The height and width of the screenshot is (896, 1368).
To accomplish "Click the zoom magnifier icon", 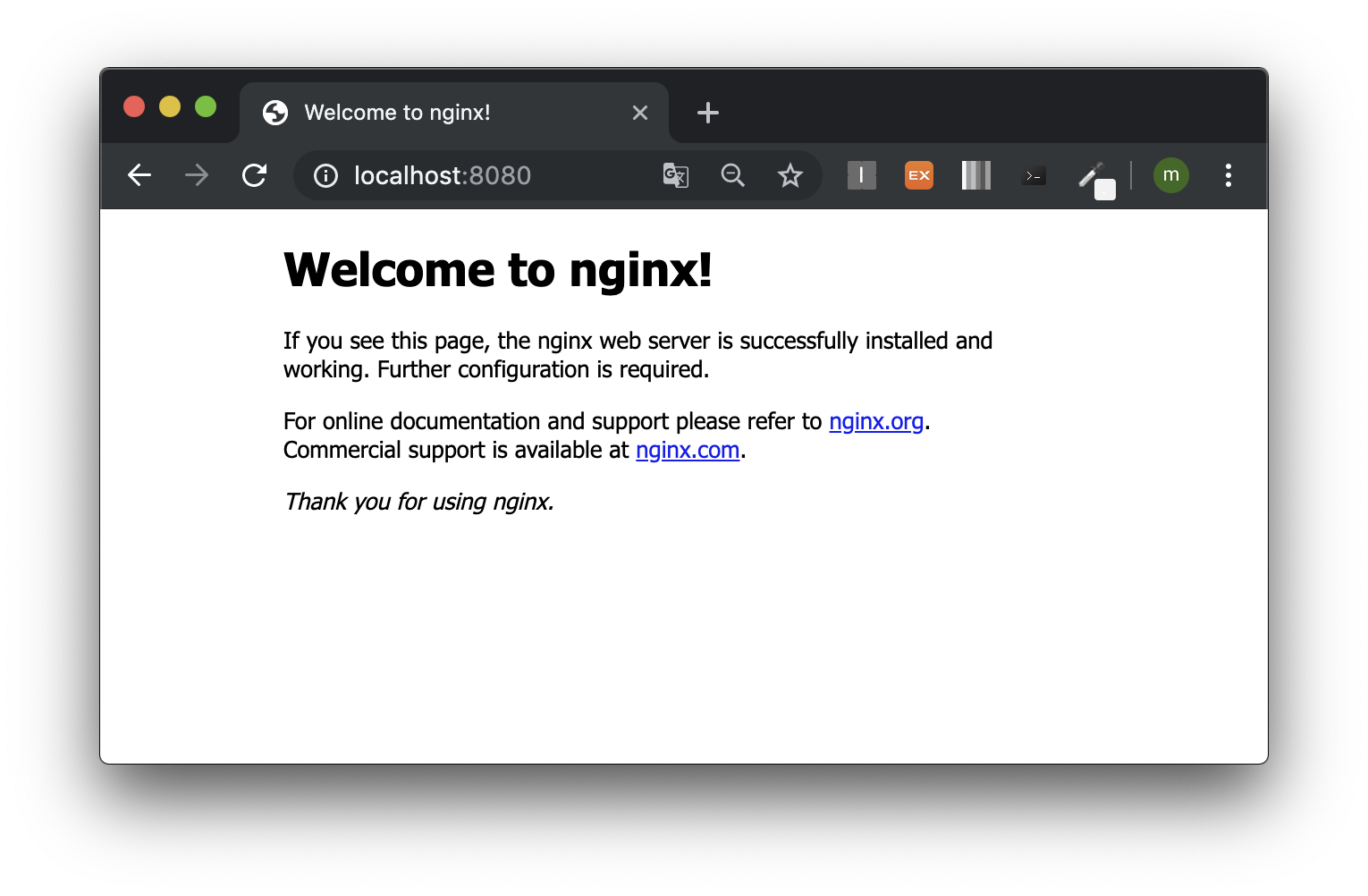I will tap(733, 175).
